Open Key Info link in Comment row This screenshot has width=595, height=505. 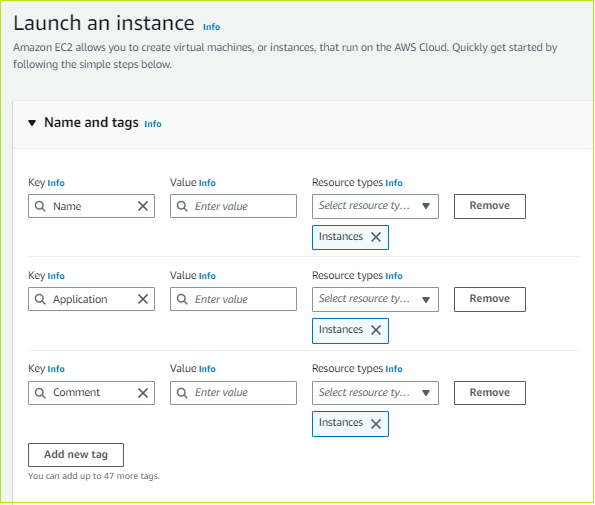(56, 369)
